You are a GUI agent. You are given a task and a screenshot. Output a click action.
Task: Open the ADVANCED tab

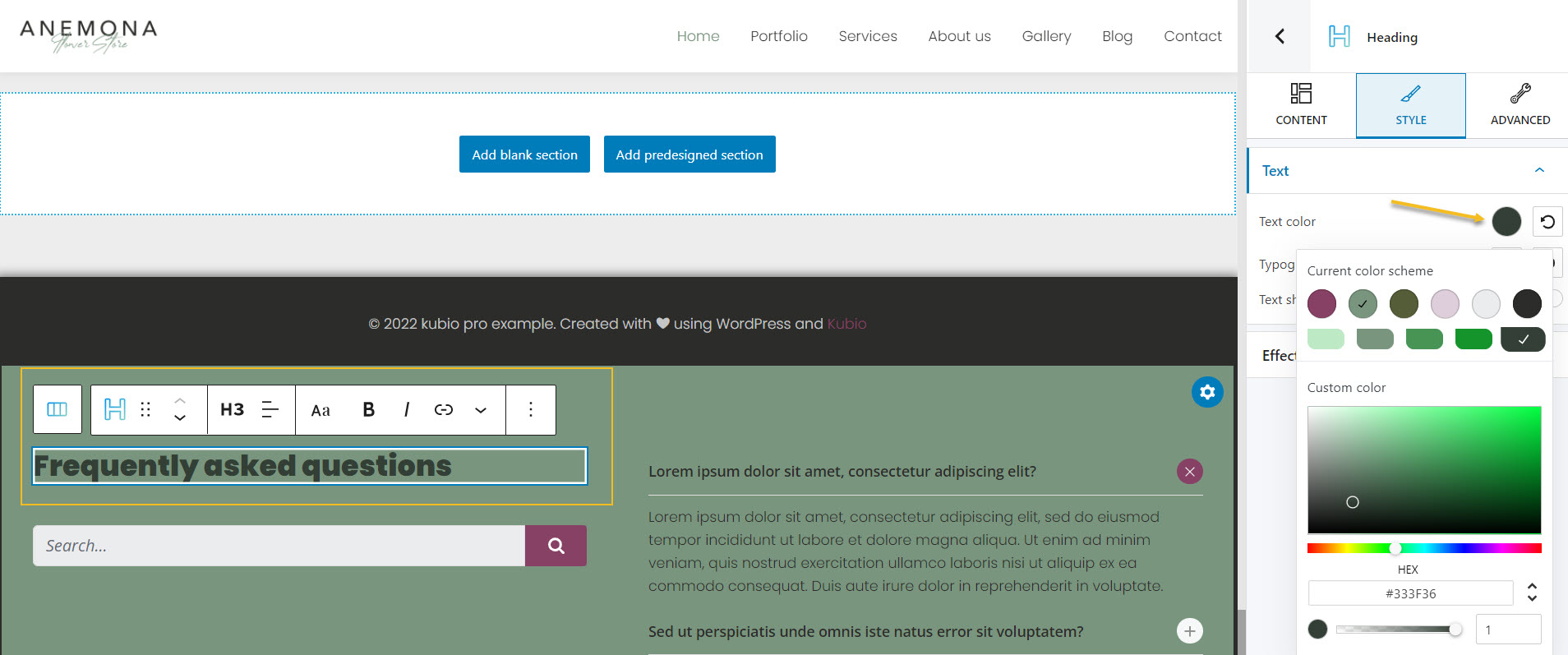pyautogui.click(x=1520, y=104)
